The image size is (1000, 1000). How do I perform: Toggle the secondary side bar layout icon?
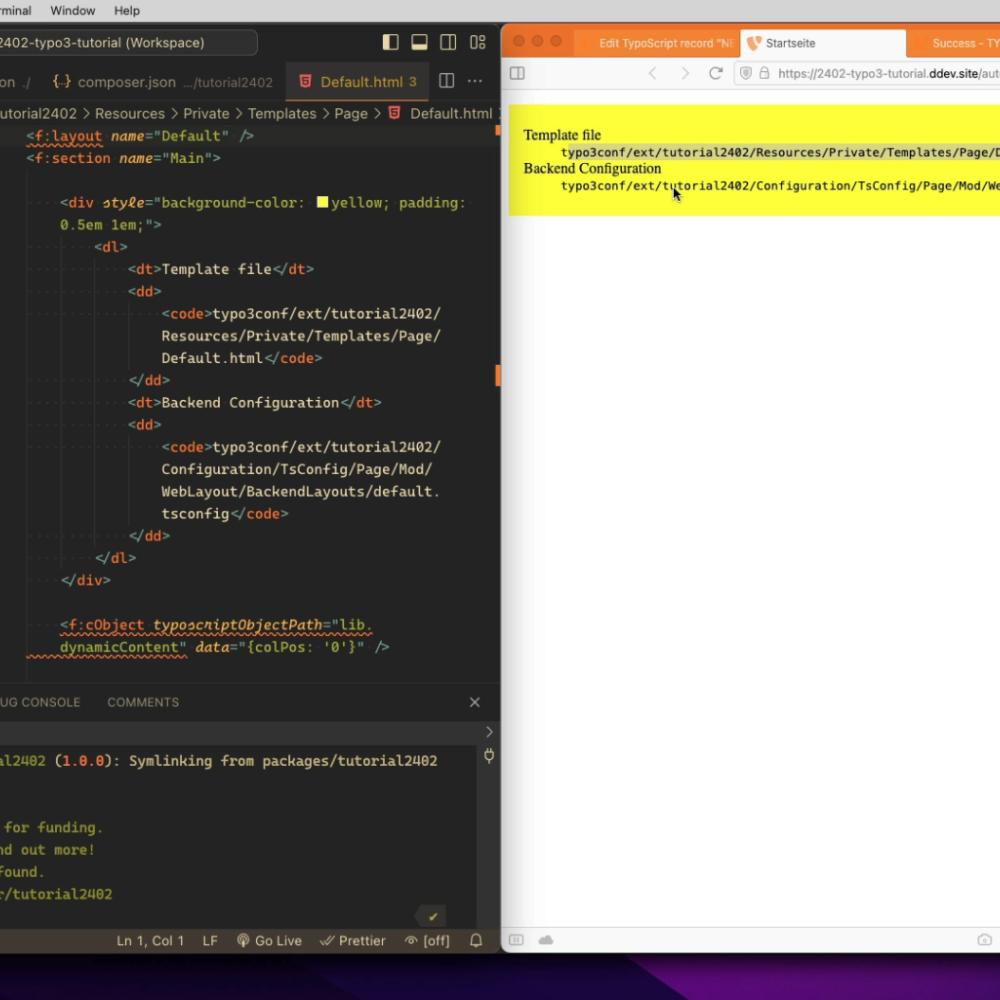(448, 43)
